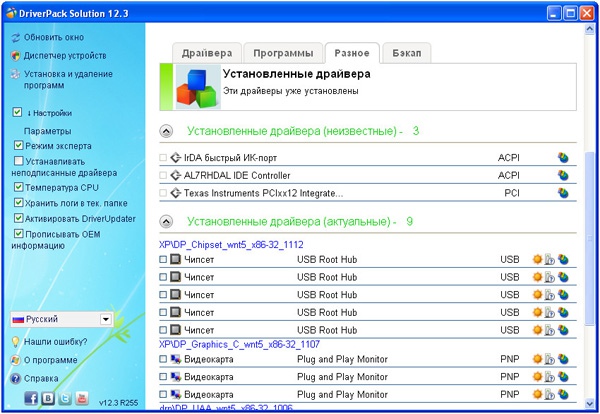Click the colored globe icon for IrDA быстрый ИК-порт

[563, 157]
